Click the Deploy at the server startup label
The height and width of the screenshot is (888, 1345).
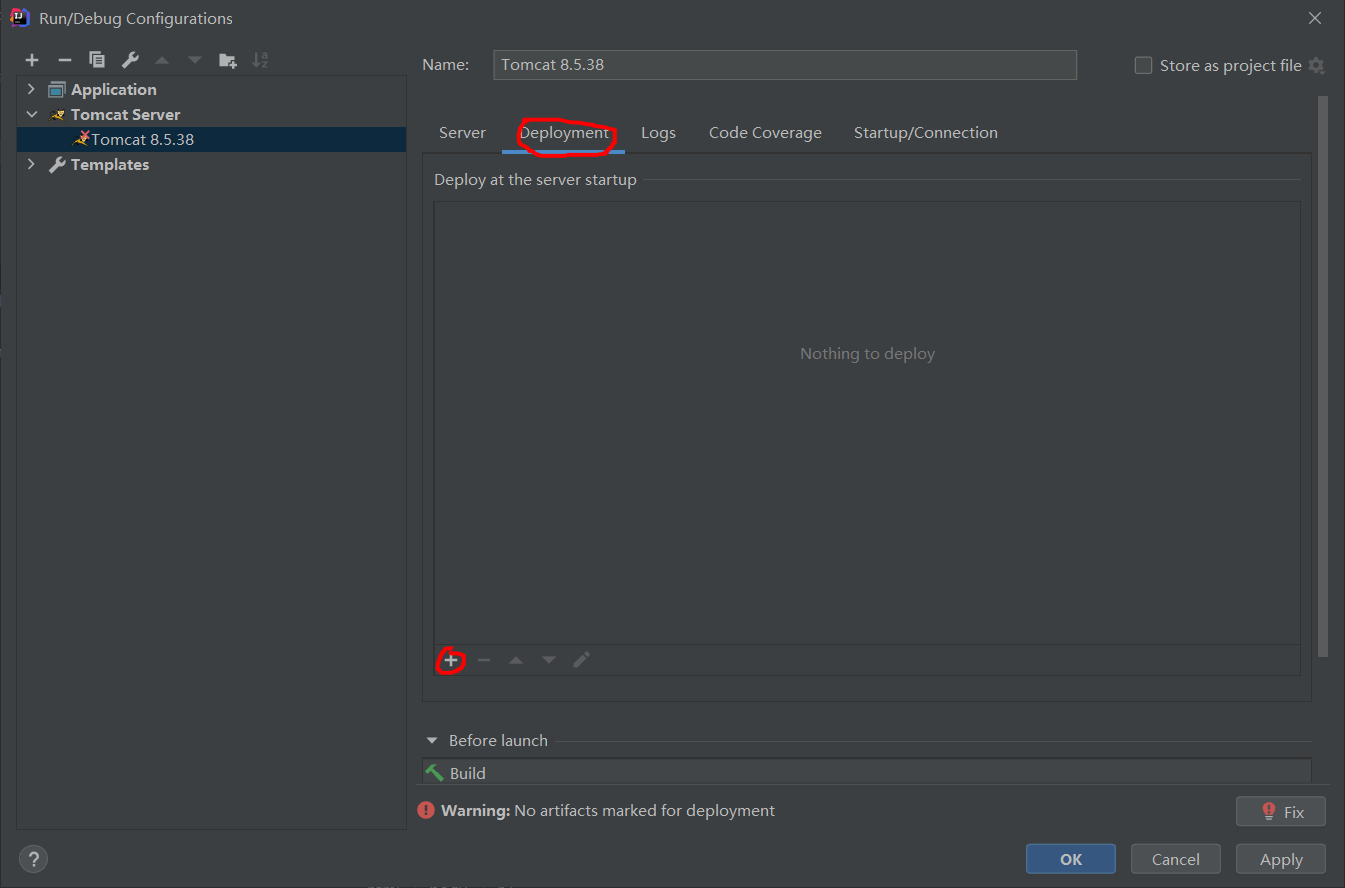coord(535,180)
